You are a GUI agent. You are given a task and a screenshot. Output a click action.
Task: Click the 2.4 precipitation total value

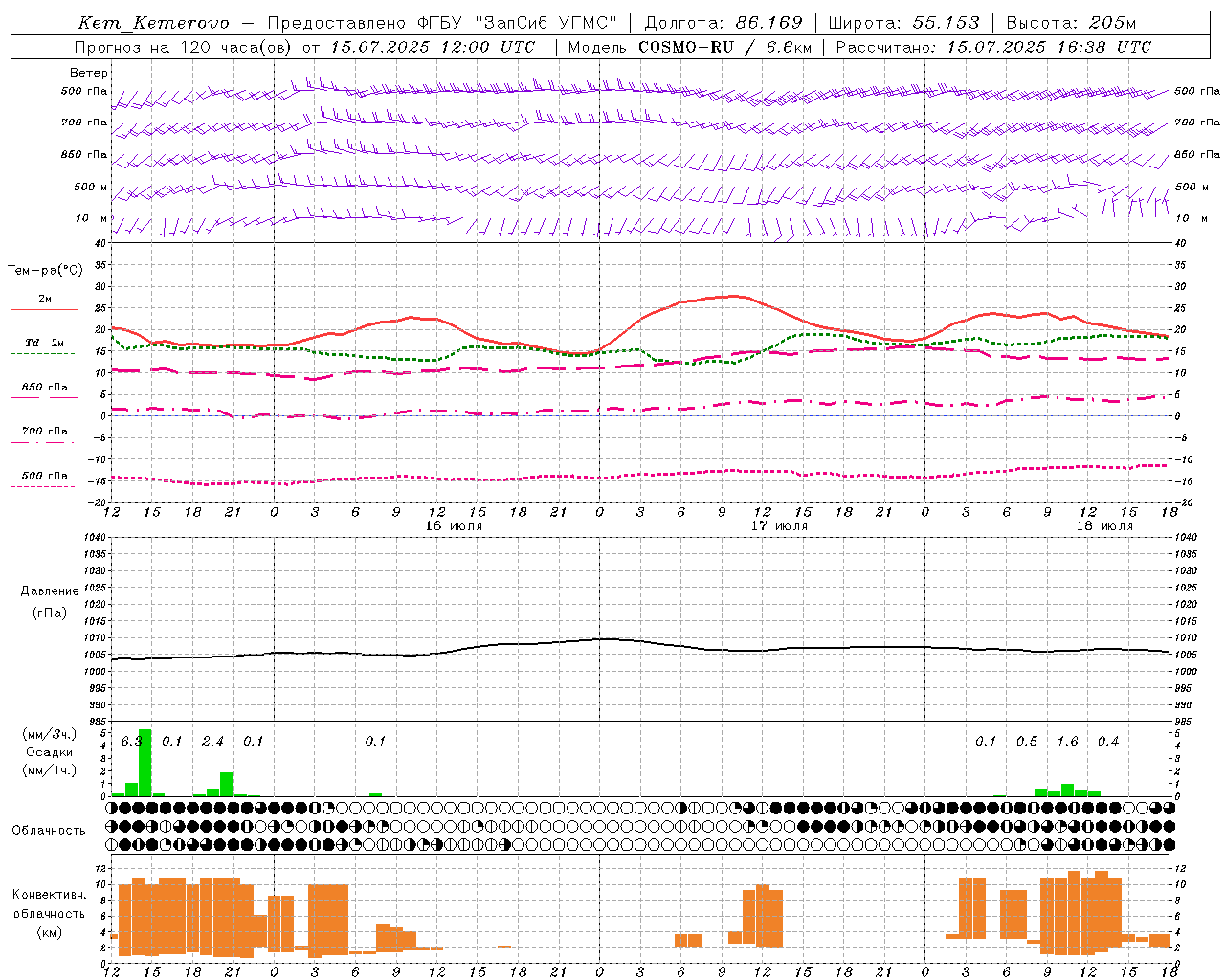pyautogui.click(x=212, y=742)
